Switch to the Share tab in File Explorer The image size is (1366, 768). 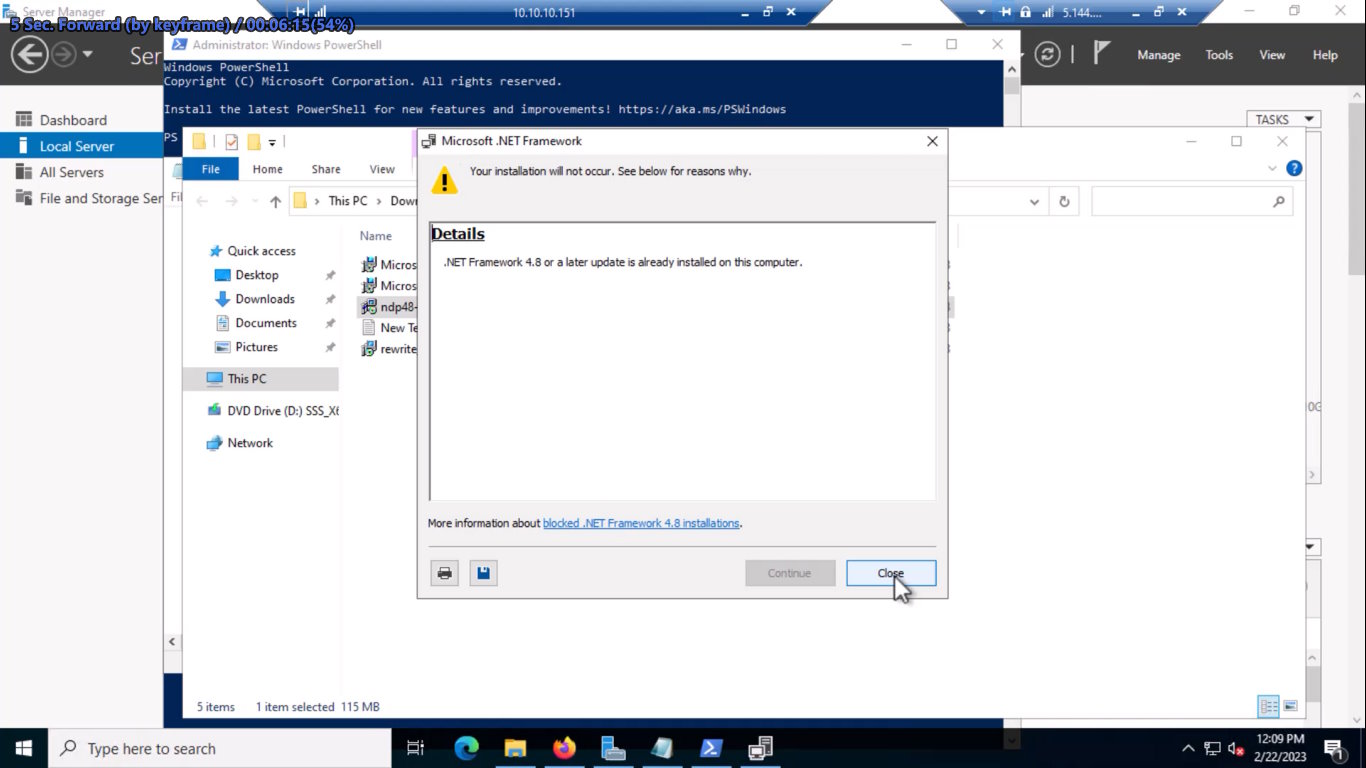[x=325, y=169]
